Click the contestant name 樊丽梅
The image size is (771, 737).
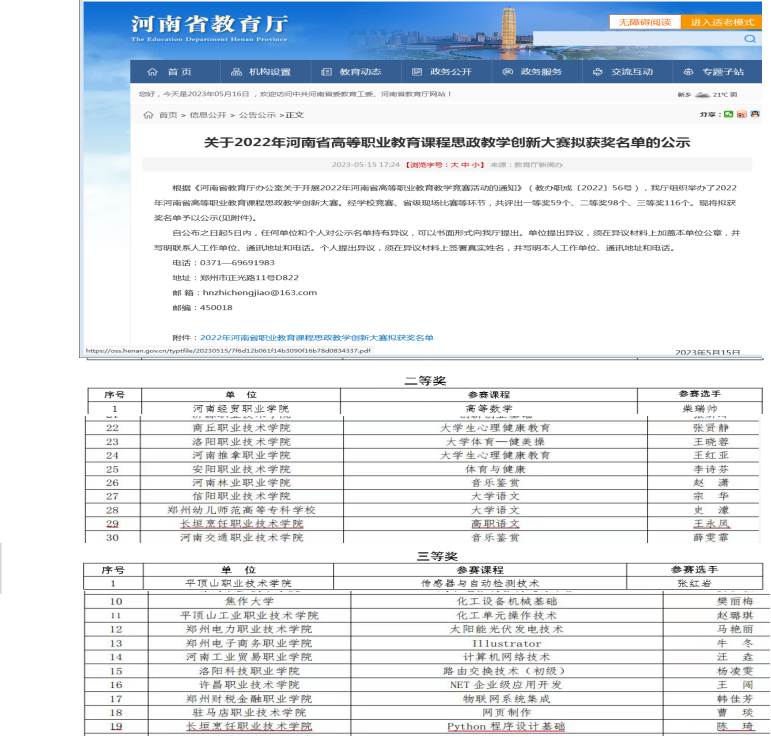pyautogui.click(x=735, y=601)
